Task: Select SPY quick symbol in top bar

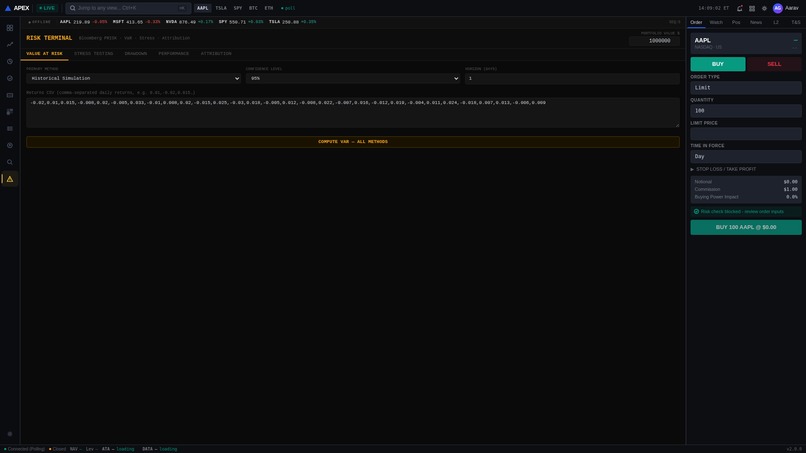Action: pyautogui.click(x=237, y=8)
